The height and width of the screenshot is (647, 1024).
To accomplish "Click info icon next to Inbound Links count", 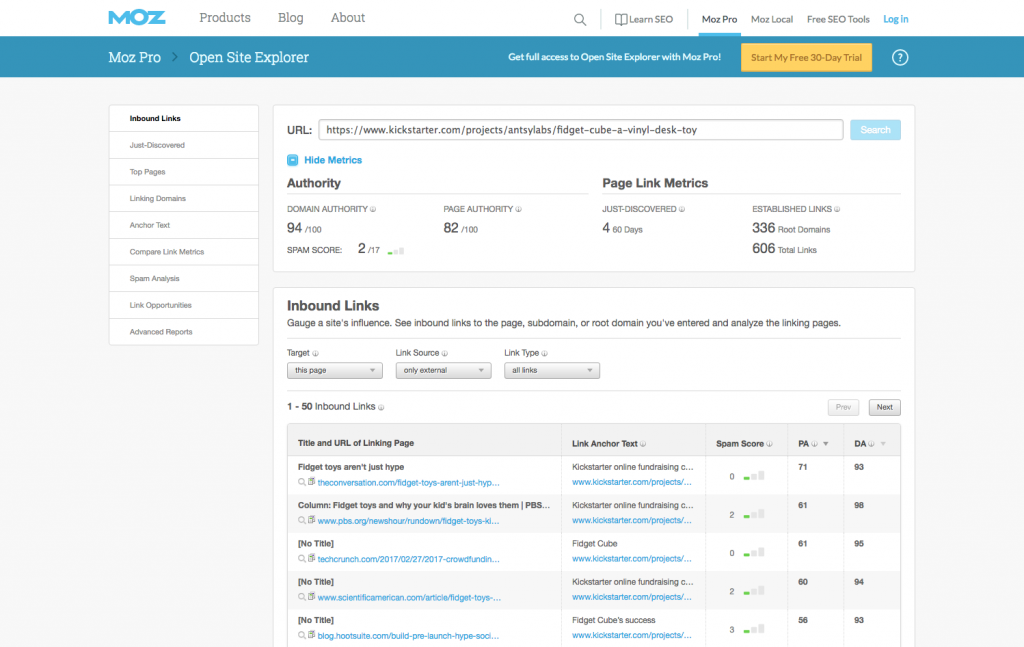I will click(x=381, y=407).
